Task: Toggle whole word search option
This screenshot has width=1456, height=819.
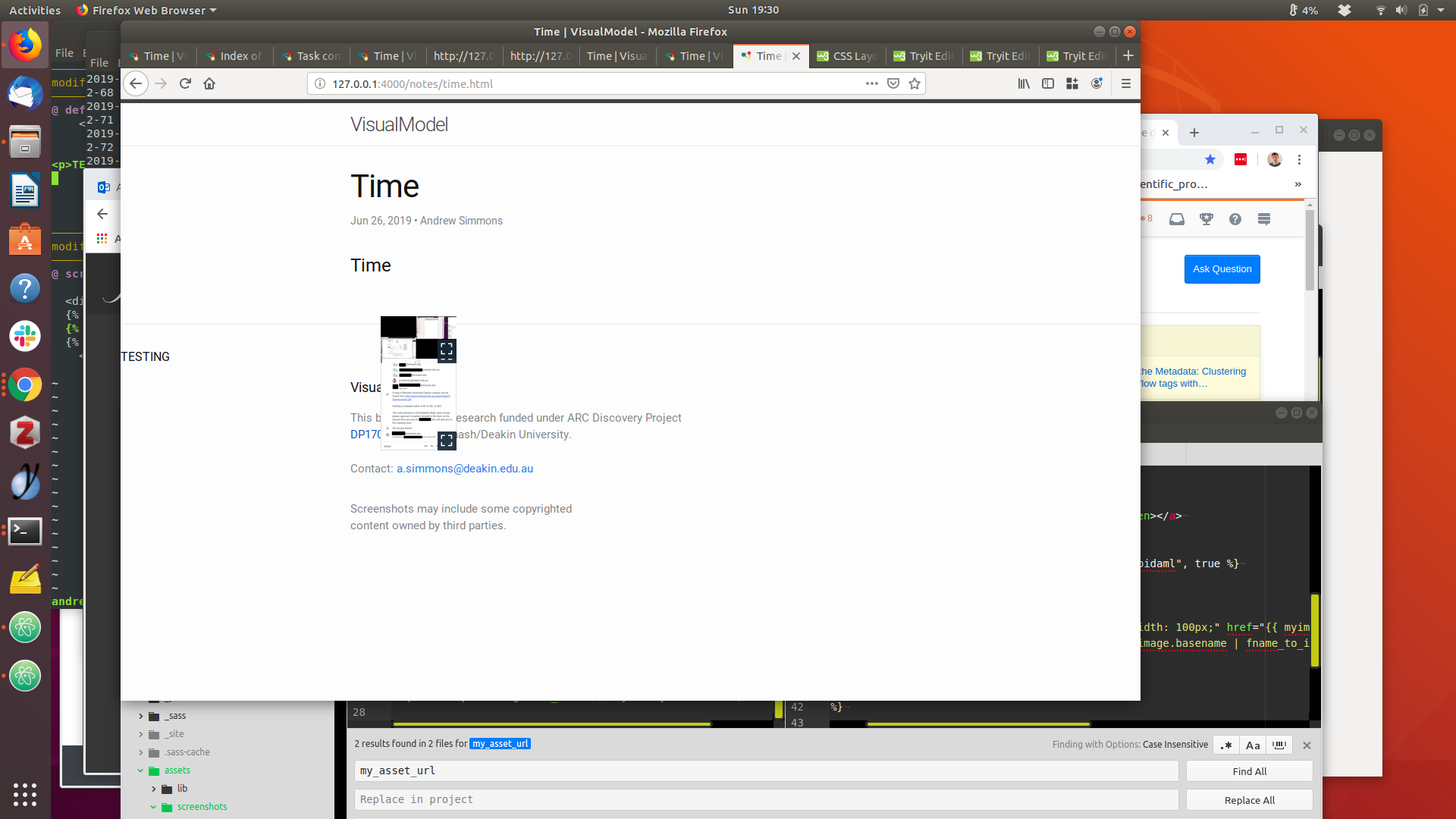Action: point(1279,745)
